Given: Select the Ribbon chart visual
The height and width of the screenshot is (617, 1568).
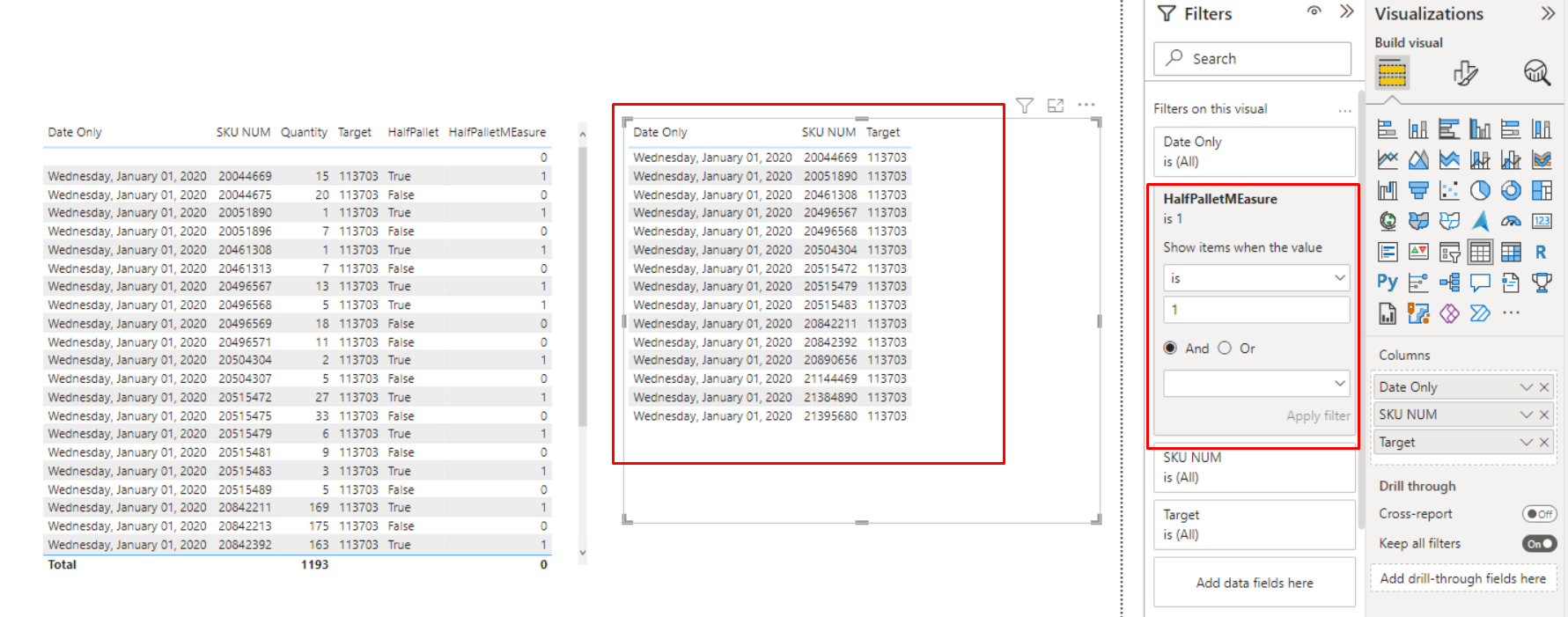Looking at the screenshot, I should 1542,159.
